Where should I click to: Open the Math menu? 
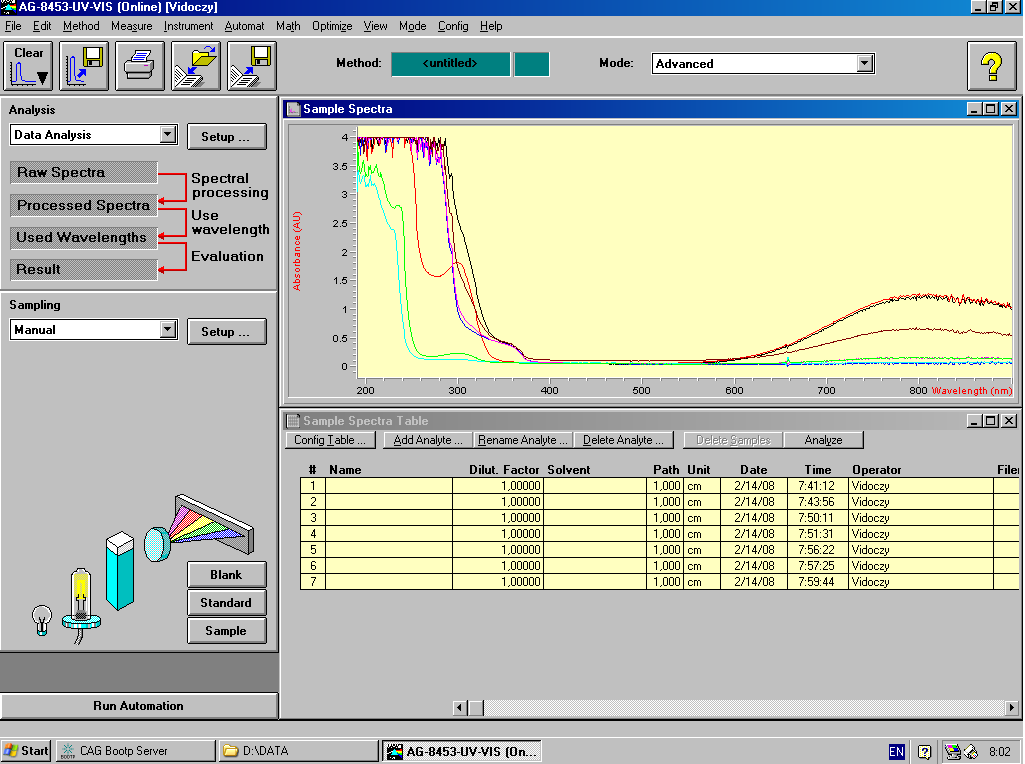(288, 26)
